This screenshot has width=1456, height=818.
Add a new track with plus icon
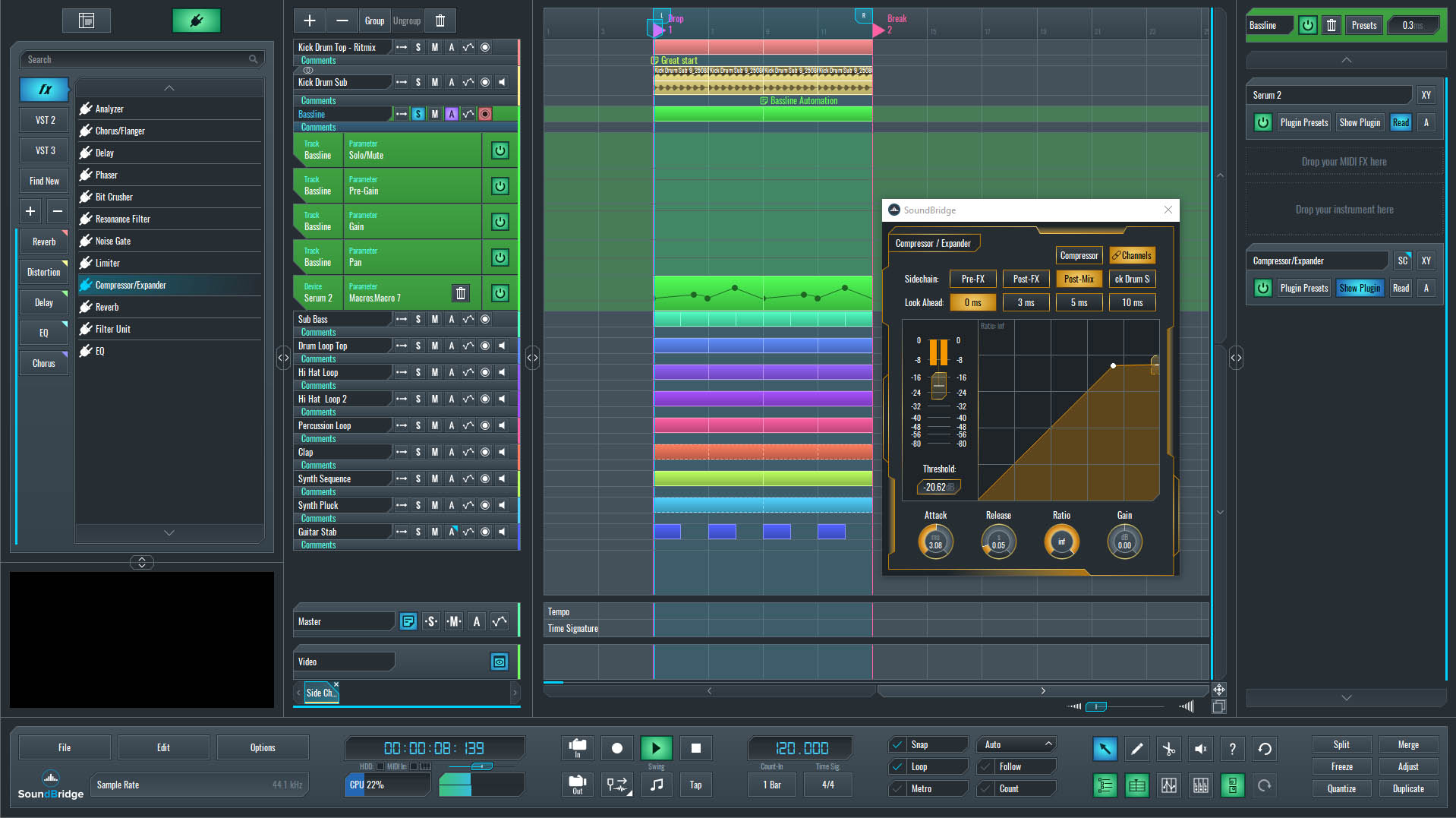309,21
